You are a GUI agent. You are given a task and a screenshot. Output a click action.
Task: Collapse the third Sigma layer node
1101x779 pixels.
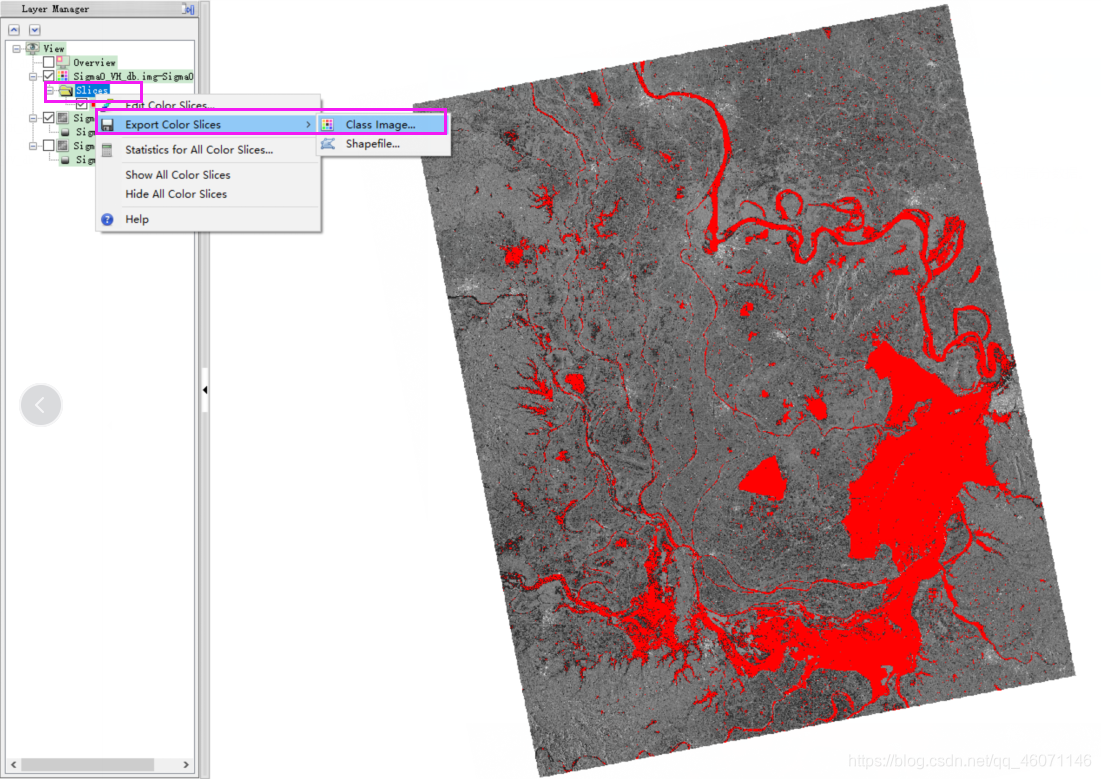[x=33, y=146]
